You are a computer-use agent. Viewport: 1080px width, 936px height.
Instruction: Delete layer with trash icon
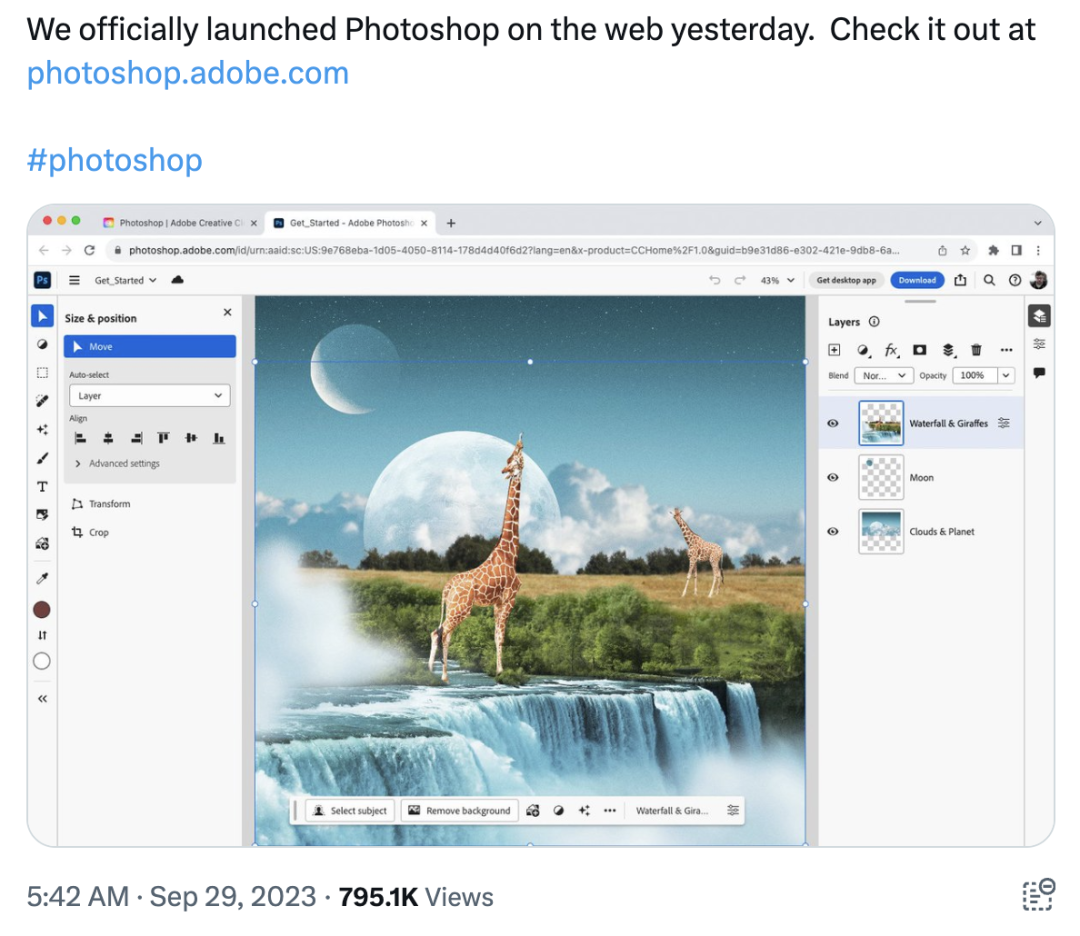(x=976, y=350)
